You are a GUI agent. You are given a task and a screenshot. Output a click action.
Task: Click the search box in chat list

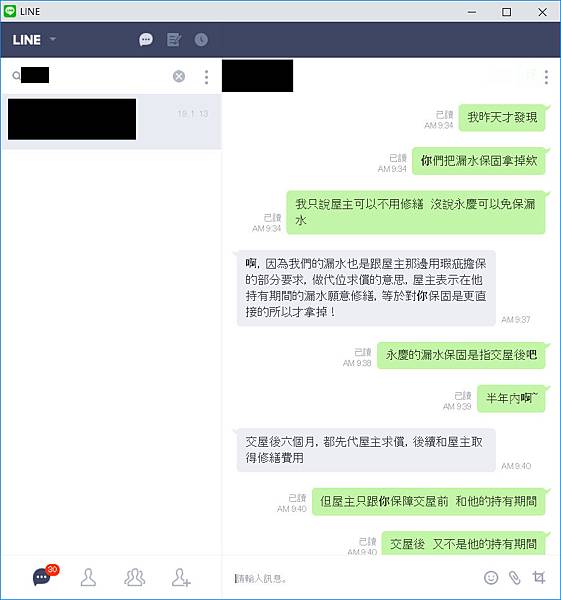(92, 76)
